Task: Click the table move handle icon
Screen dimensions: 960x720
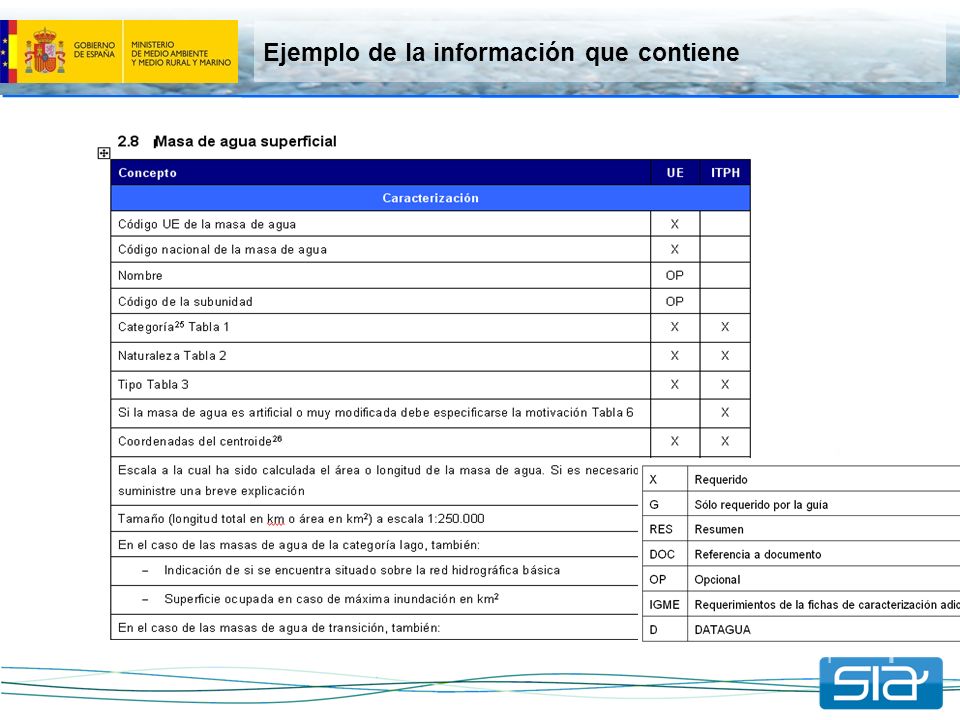Action: tap(103, 153)
